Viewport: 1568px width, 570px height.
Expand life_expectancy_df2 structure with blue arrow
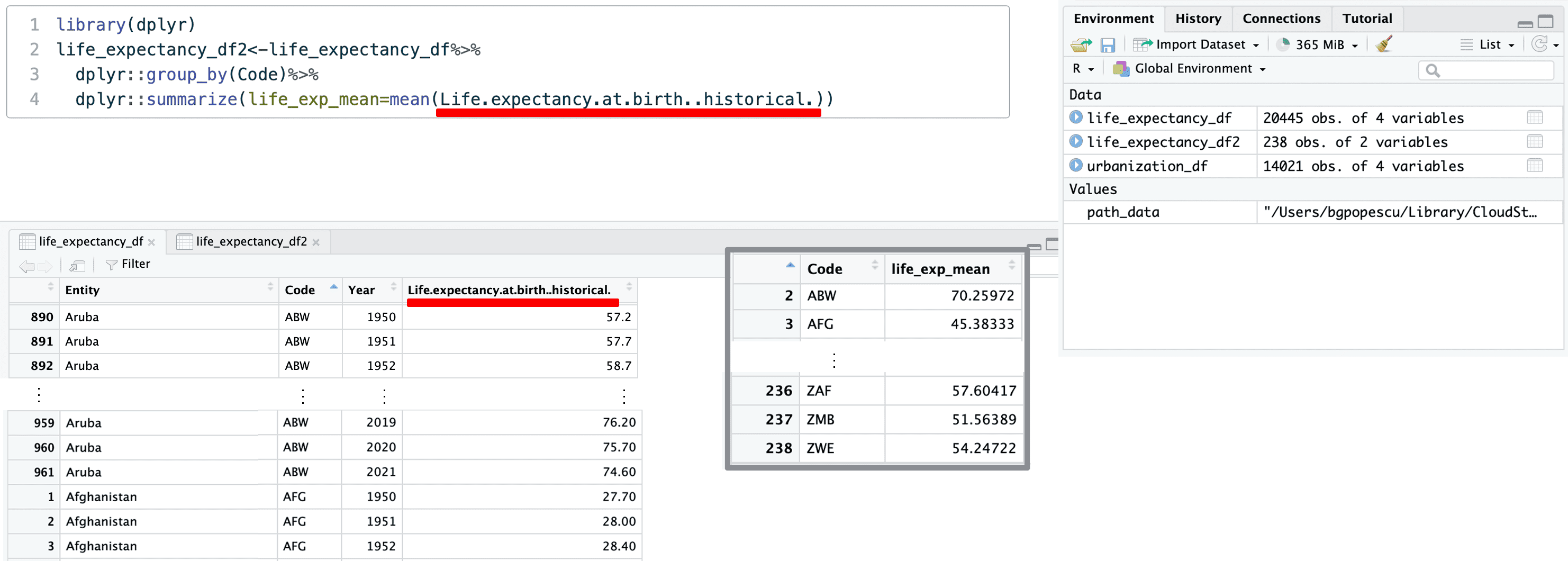1075,141
